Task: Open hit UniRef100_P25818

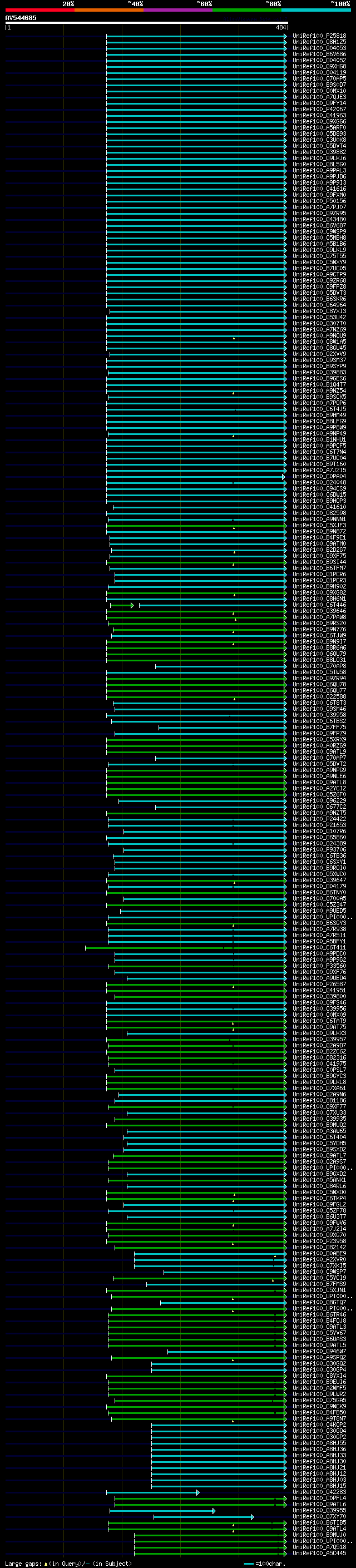Action: pos(319,36)
